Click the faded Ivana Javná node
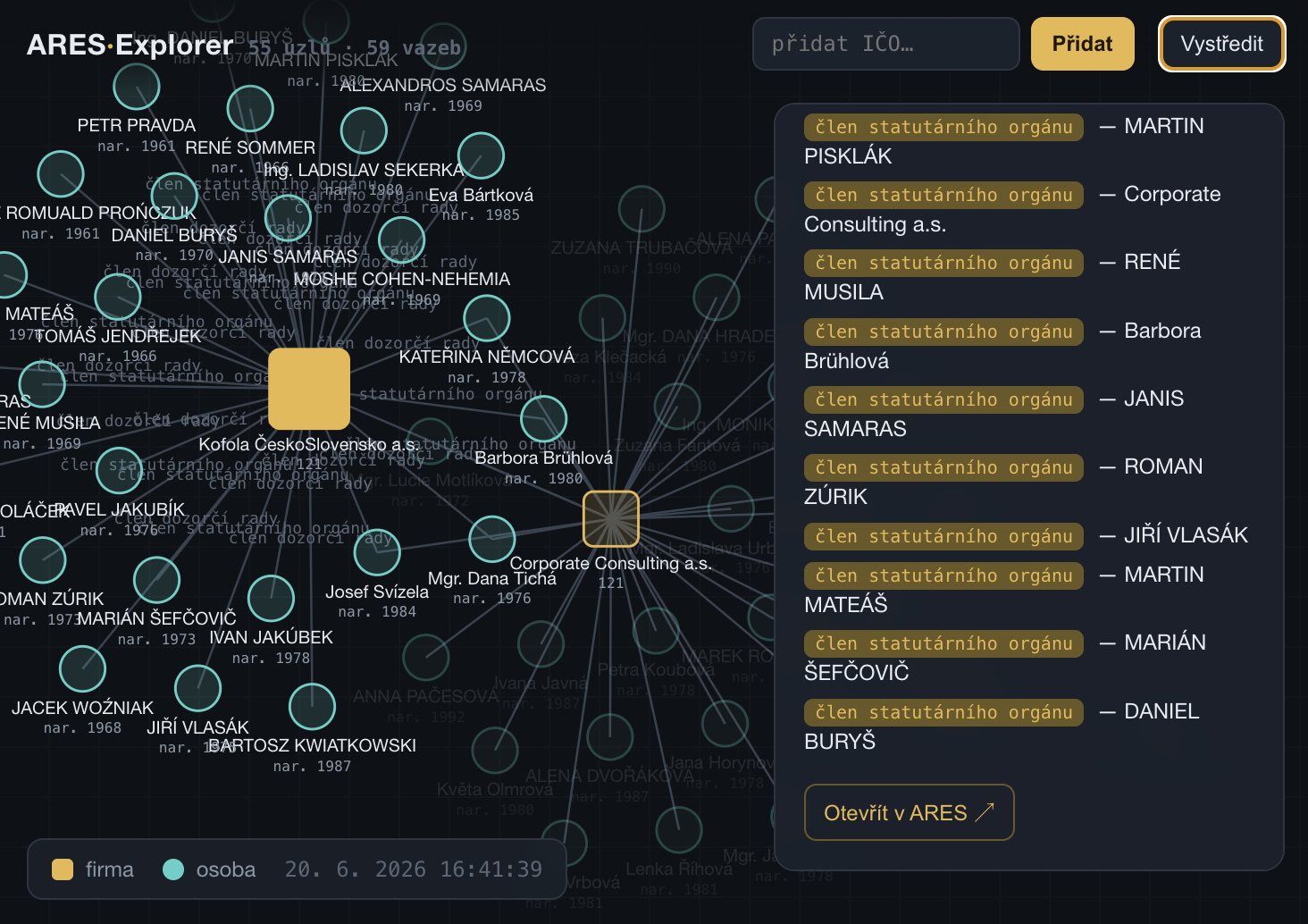 tap(541, 643)
